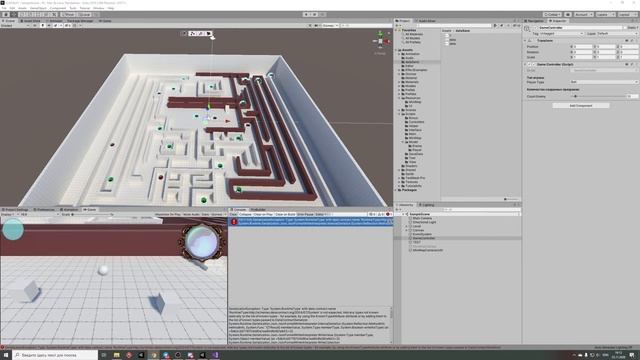Toggle Pivot/Center handle position
Viewport: 640px width, 360px height.
[68, 14]
